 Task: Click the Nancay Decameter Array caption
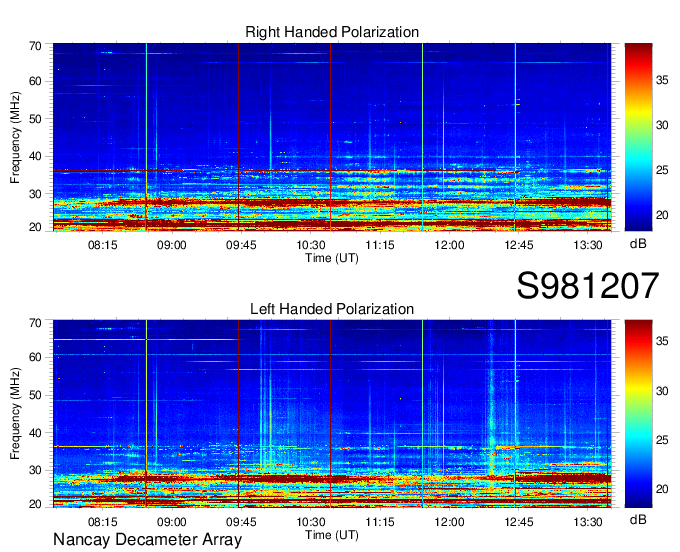click(x=147, y=540)
